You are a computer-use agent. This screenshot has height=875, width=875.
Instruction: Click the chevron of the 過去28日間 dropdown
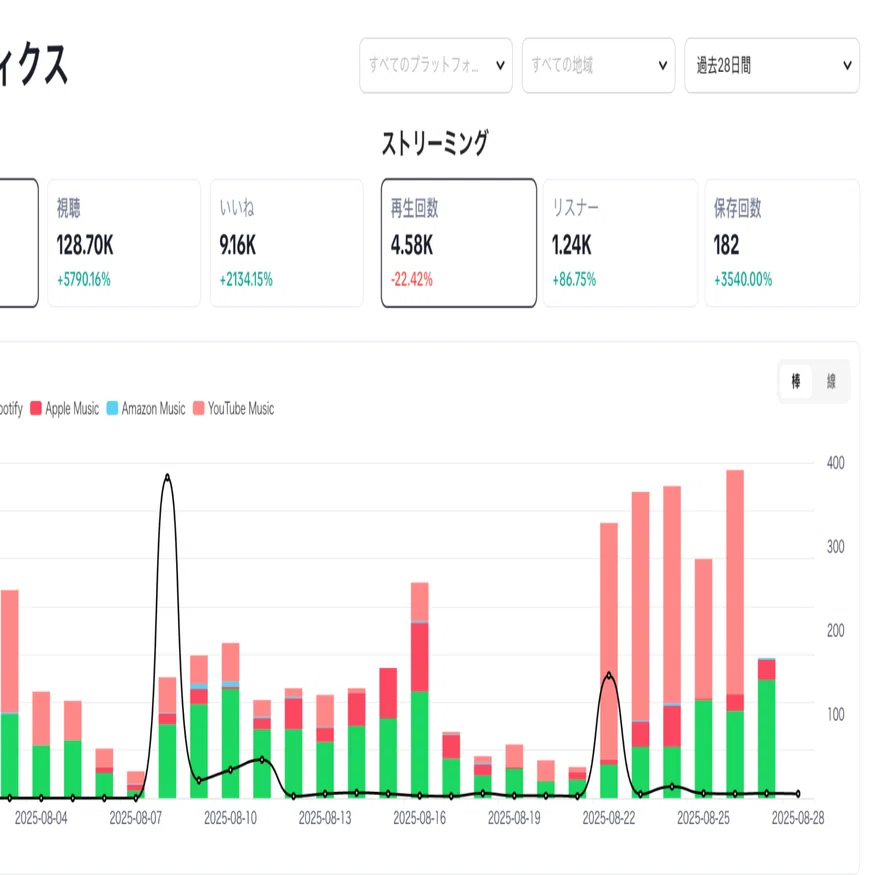[847, 65]
